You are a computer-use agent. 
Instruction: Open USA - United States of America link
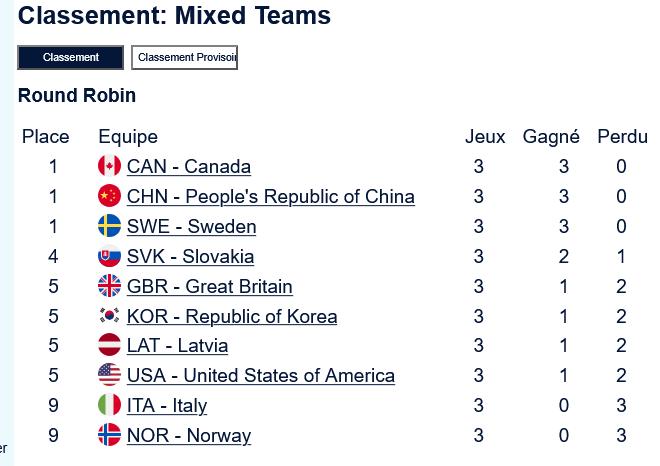click(x=260, y=377)
